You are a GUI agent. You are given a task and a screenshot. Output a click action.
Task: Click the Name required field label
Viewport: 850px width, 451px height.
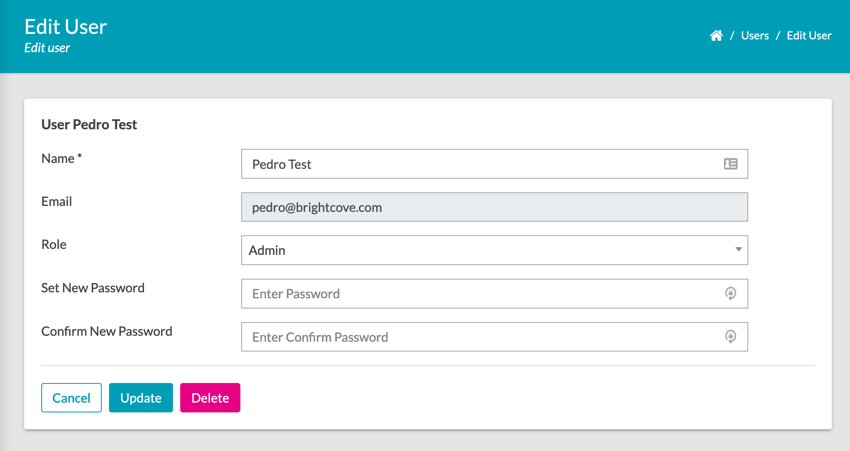pyautogui.click(x=61, y=158)
